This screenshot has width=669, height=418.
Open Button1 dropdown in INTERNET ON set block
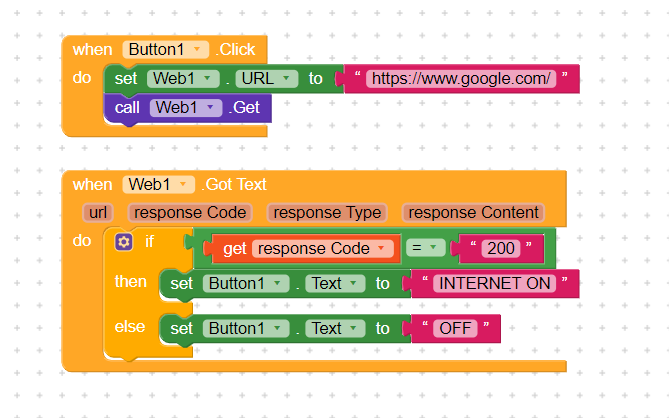click(x=246, y=283)
